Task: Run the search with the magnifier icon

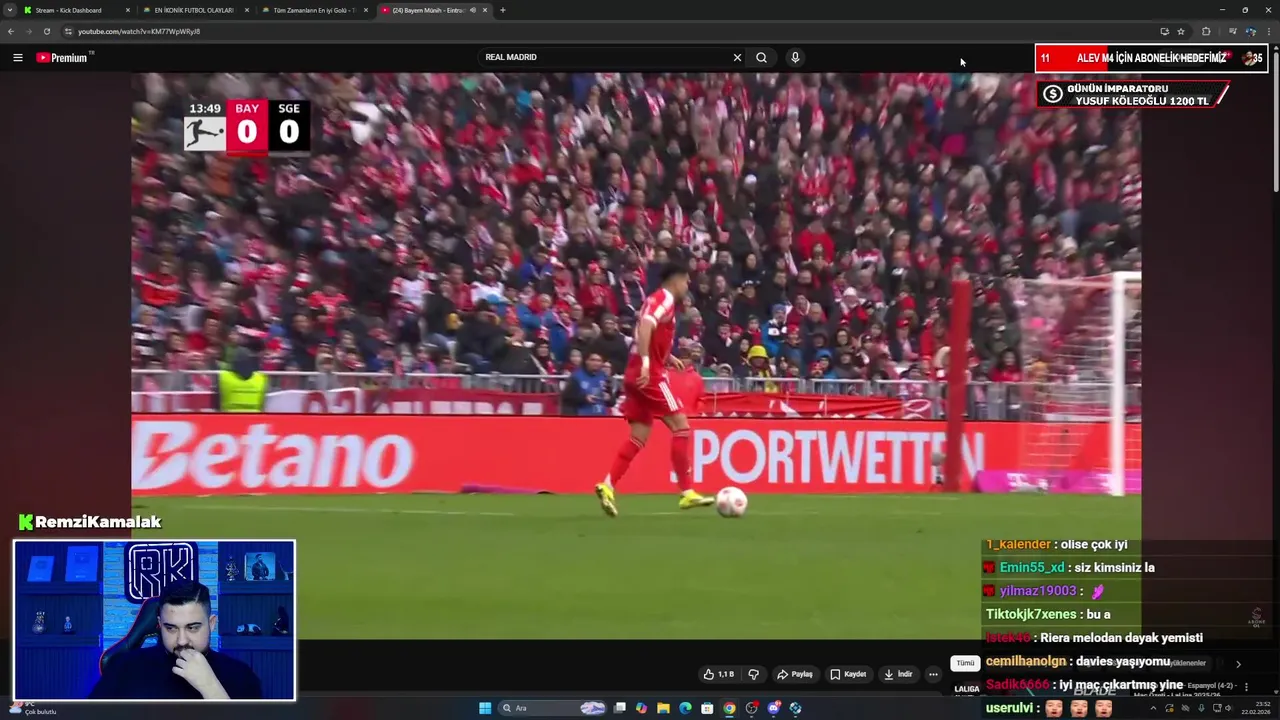Action: pos(761,57)
